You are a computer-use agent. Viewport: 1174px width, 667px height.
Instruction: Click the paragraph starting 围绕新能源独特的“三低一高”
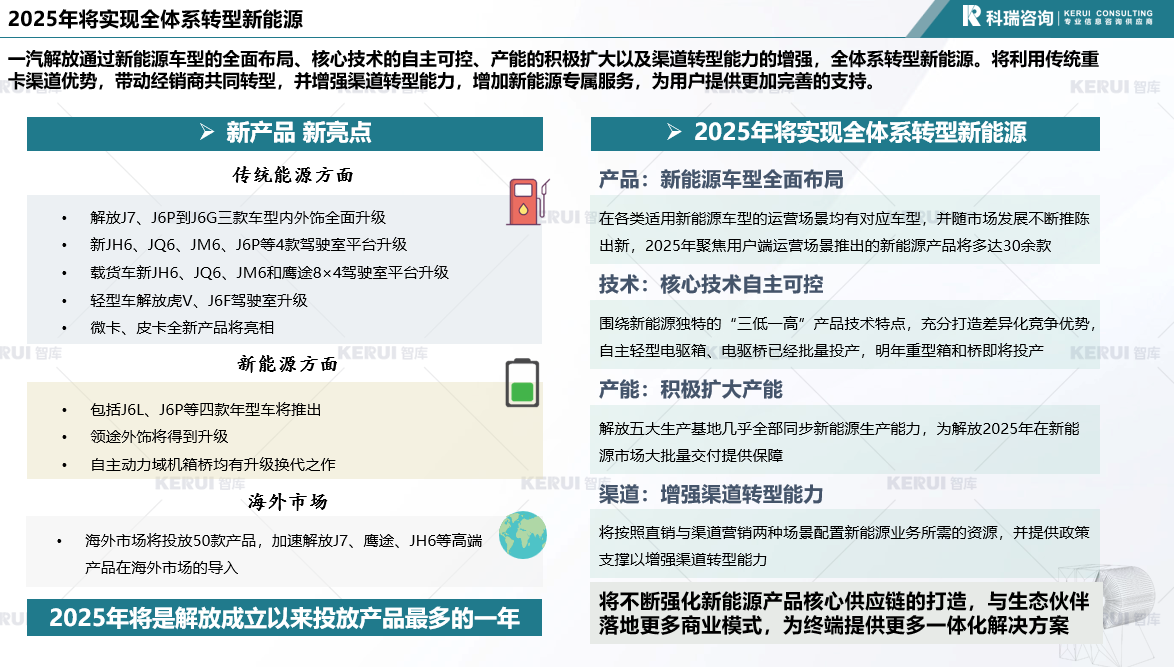click(x=848, y=337)
